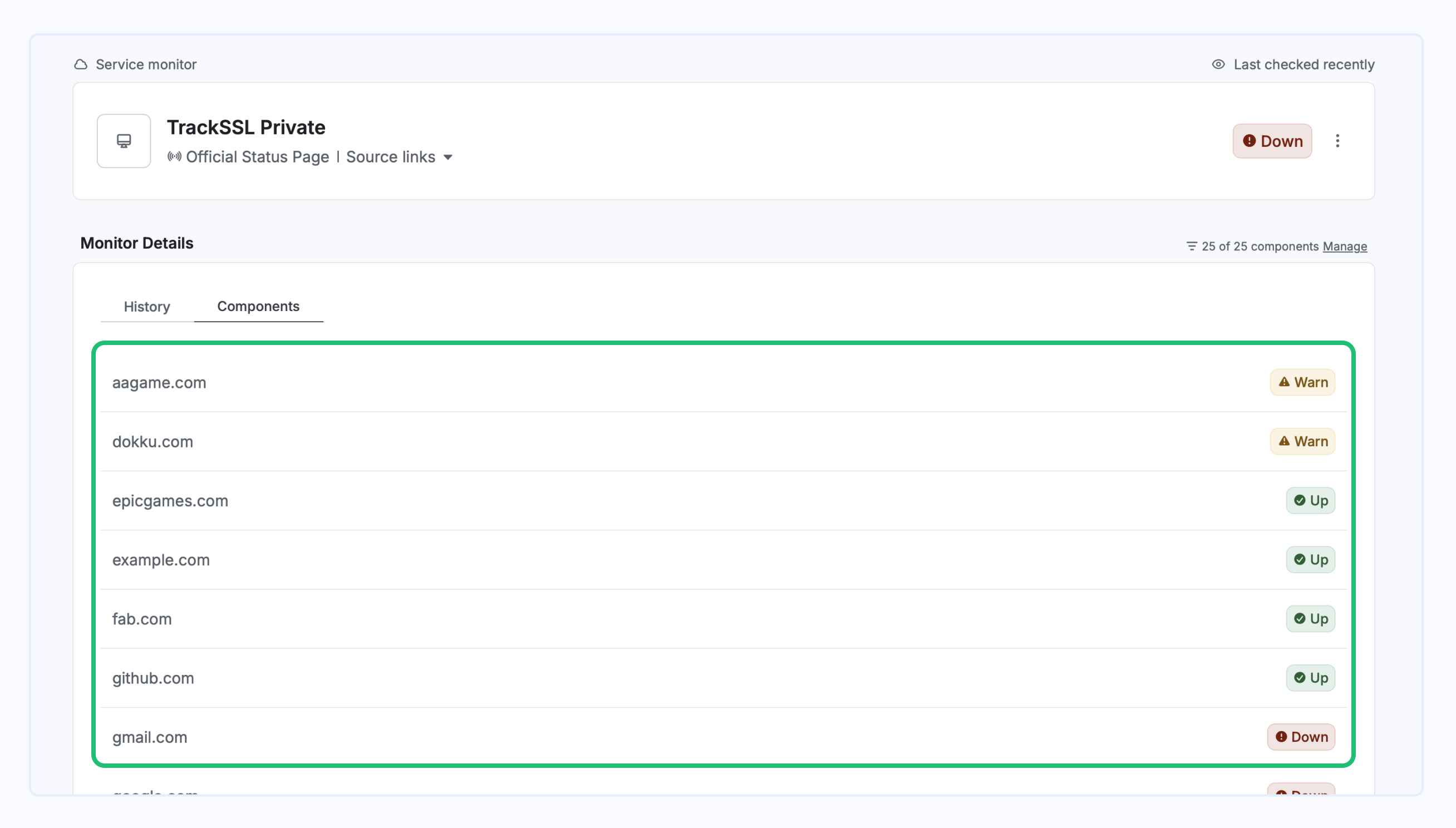Click the monitor icon next to TrackSSL Private

click(x=123, y=140)
